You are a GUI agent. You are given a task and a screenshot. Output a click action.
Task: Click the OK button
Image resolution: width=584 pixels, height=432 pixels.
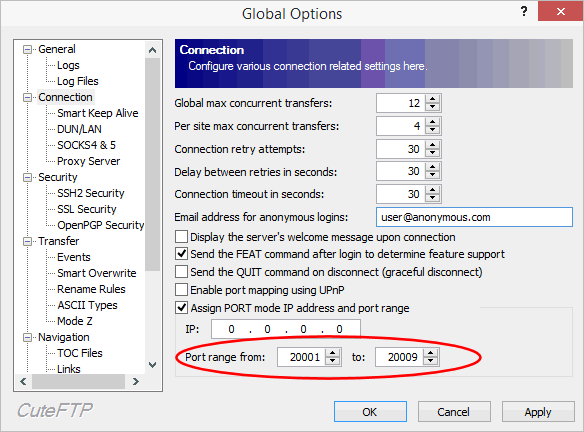coord(370,412)
